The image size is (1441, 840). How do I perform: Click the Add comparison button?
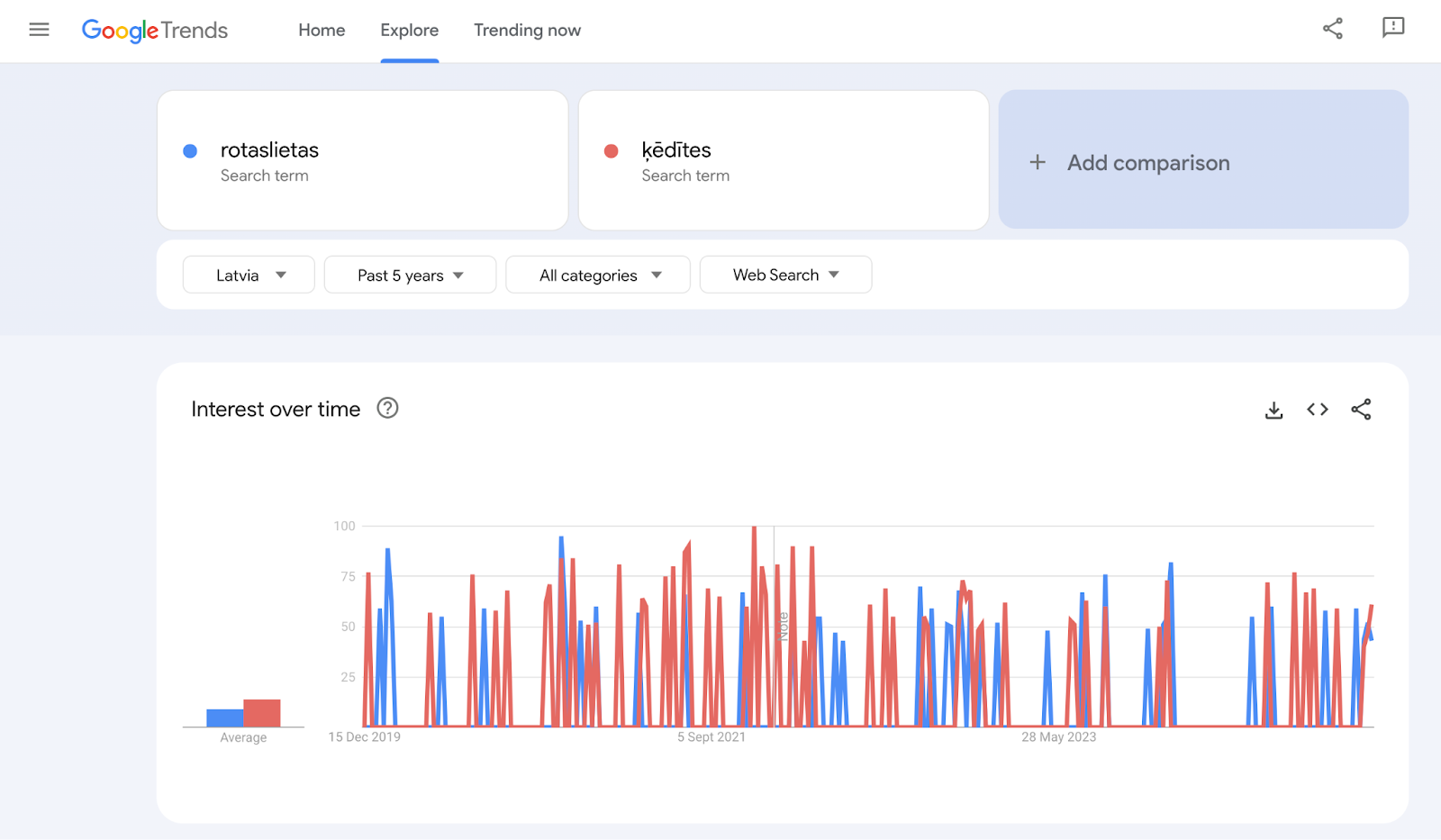(1203, 159)
